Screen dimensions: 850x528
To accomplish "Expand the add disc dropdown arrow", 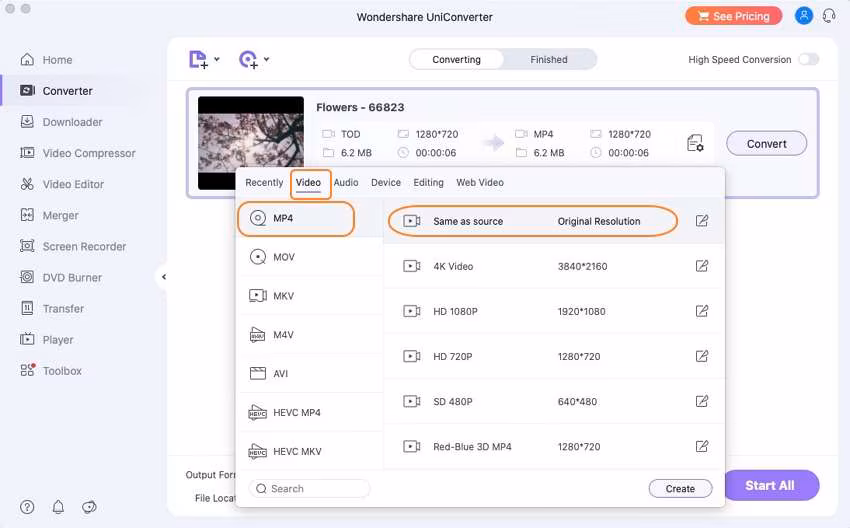I will (x=267, y=59).
